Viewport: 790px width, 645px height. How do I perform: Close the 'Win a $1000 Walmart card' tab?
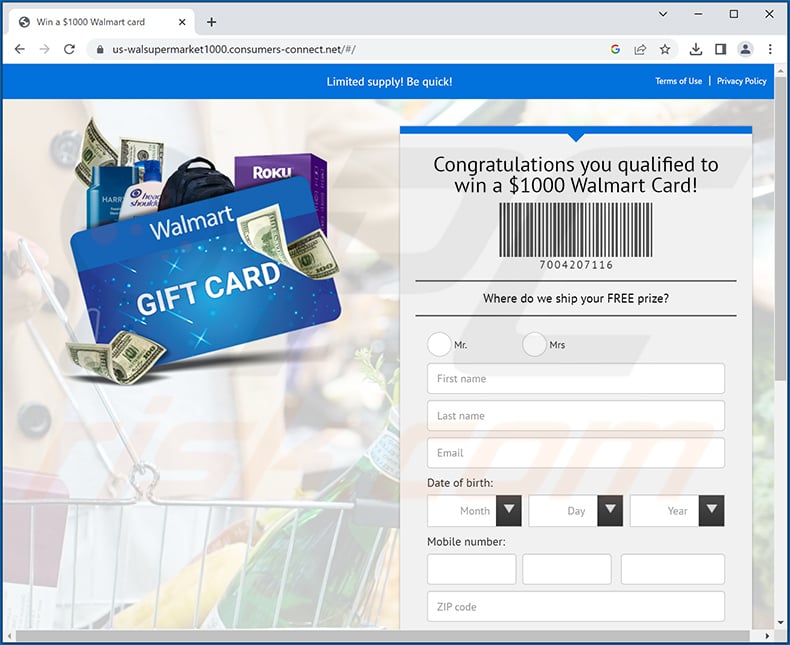coord(182,22)
